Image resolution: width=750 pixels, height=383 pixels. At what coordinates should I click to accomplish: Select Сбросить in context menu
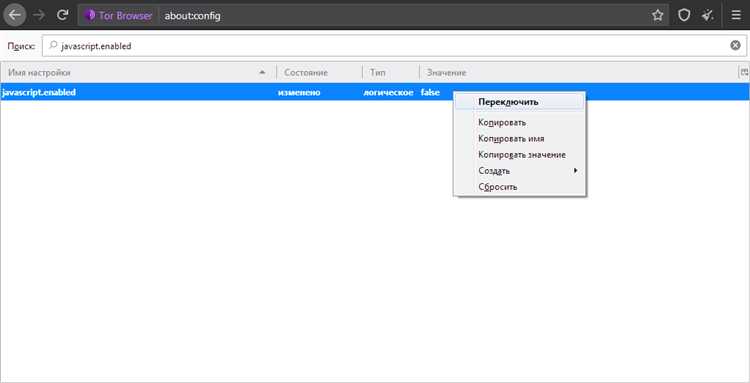(519, 187)
